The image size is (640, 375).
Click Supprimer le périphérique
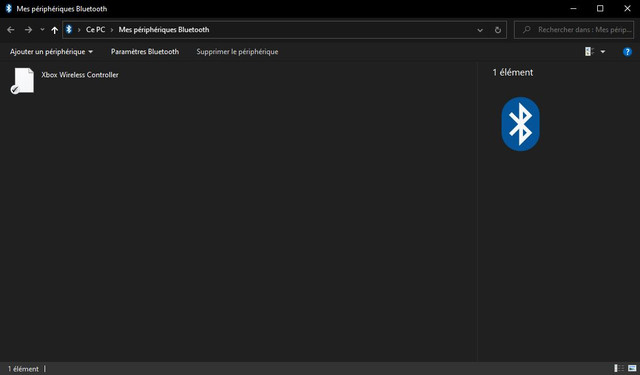(x=237, y=52)
